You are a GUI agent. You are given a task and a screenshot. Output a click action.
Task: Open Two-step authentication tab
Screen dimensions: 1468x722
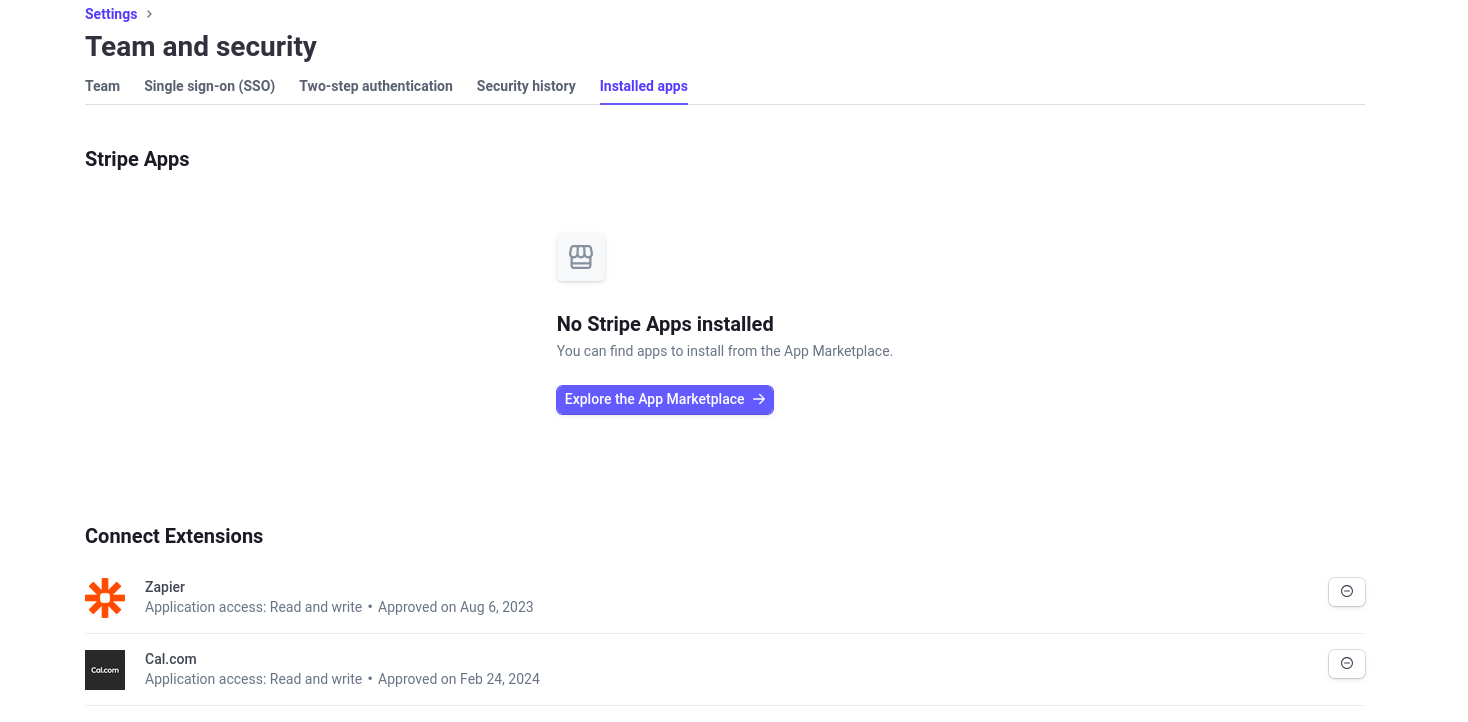(376, 87)
